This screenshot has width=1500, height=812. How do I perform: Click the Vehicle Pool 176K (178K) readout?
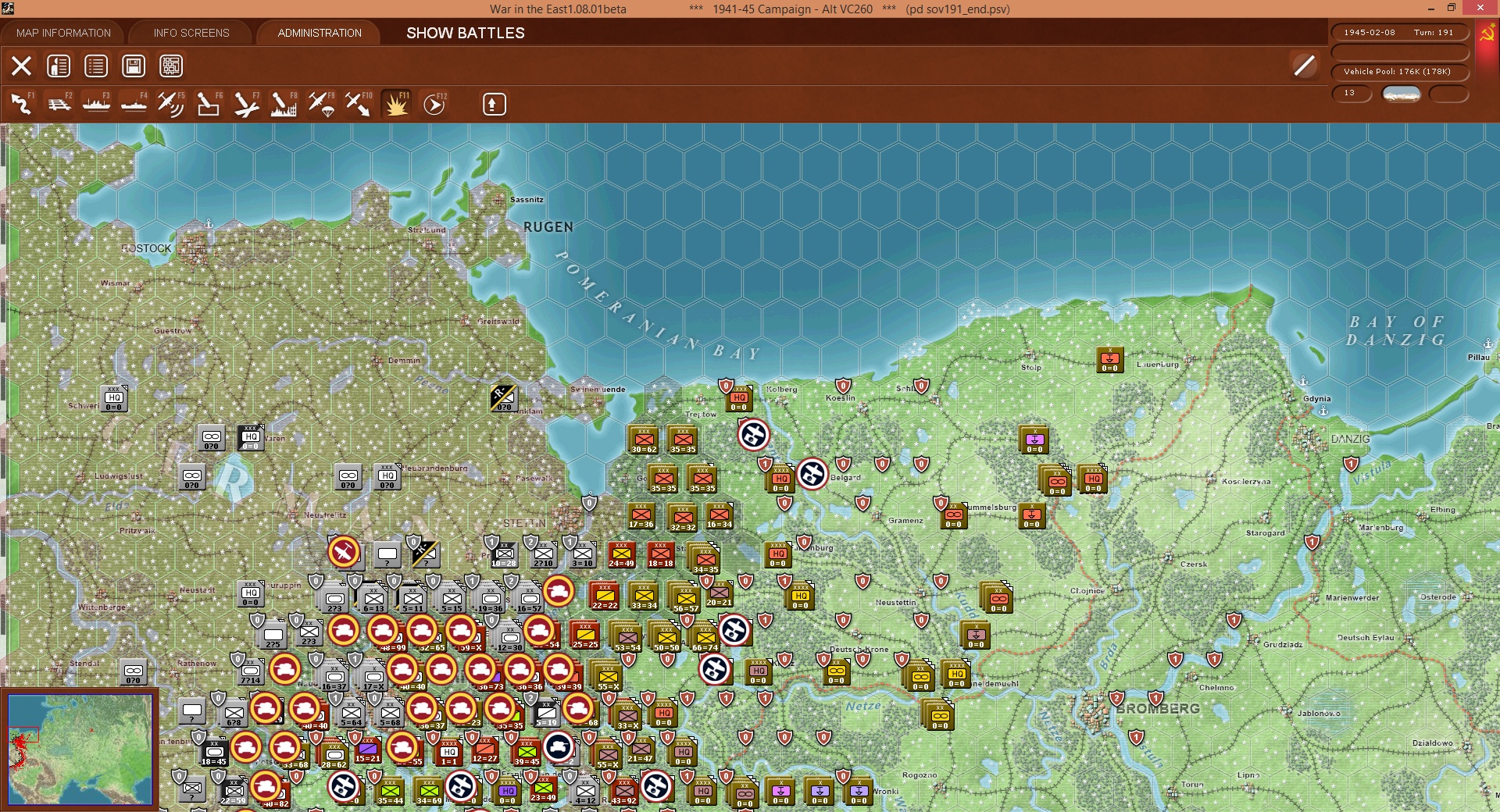pos(1400,72)
